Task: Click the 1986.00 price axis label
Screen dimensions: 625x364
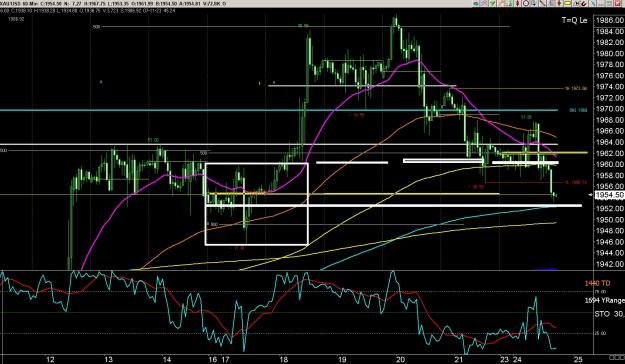Action: click(611, 20)
